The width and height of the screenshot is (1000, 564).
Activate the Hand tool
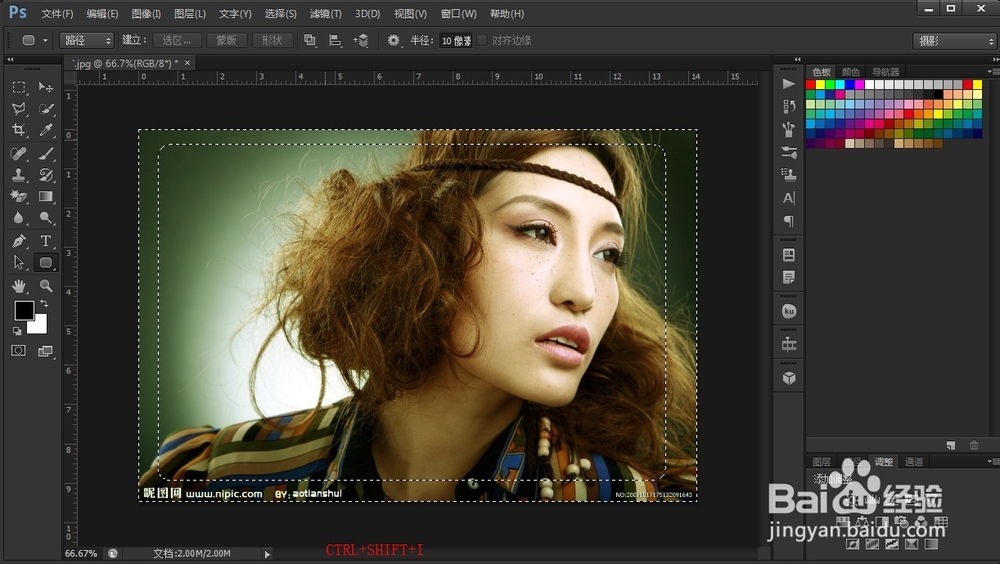(19, 286)
